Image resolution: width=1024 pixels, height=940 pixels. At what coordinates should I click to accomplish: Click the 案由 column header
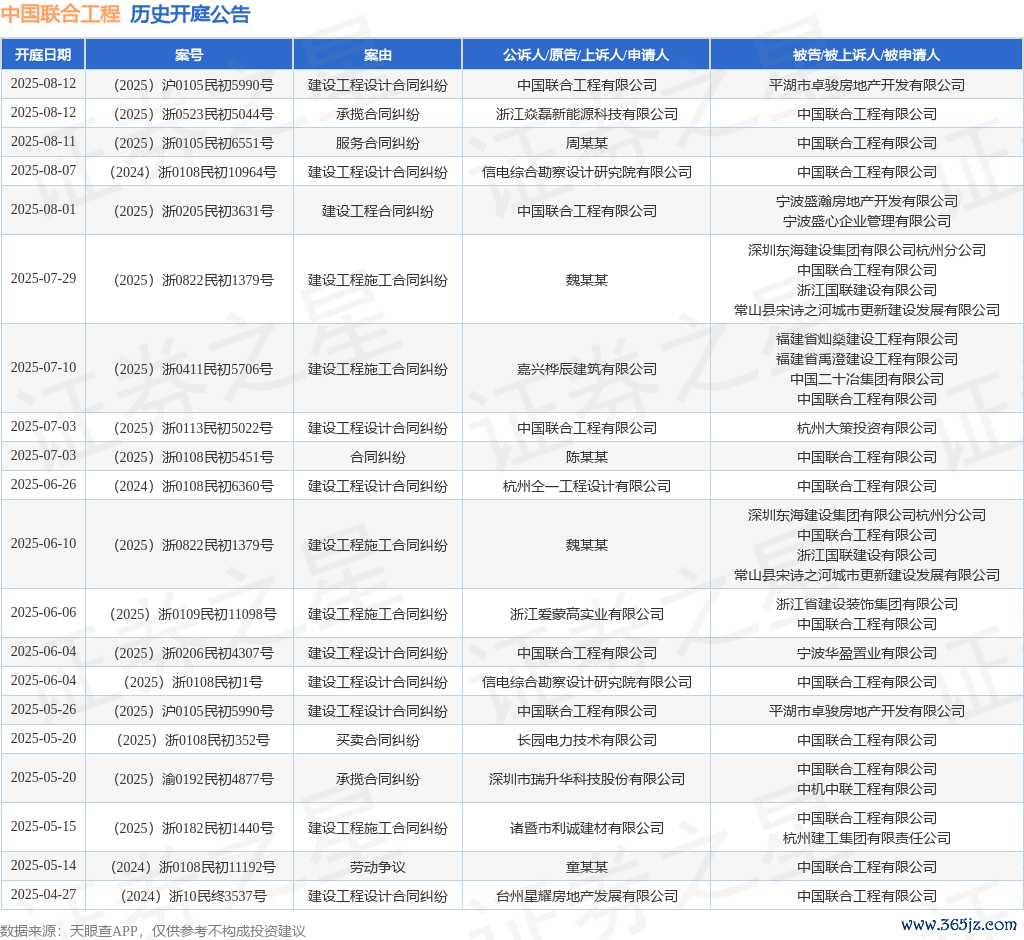tap(377, 55)
